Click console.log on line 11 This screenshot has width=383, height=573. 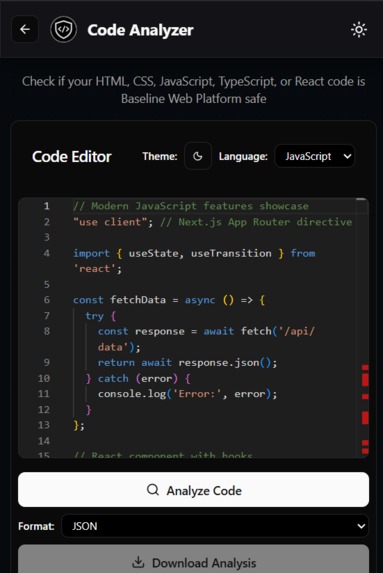pyautogui.click(x=132, y=394)
